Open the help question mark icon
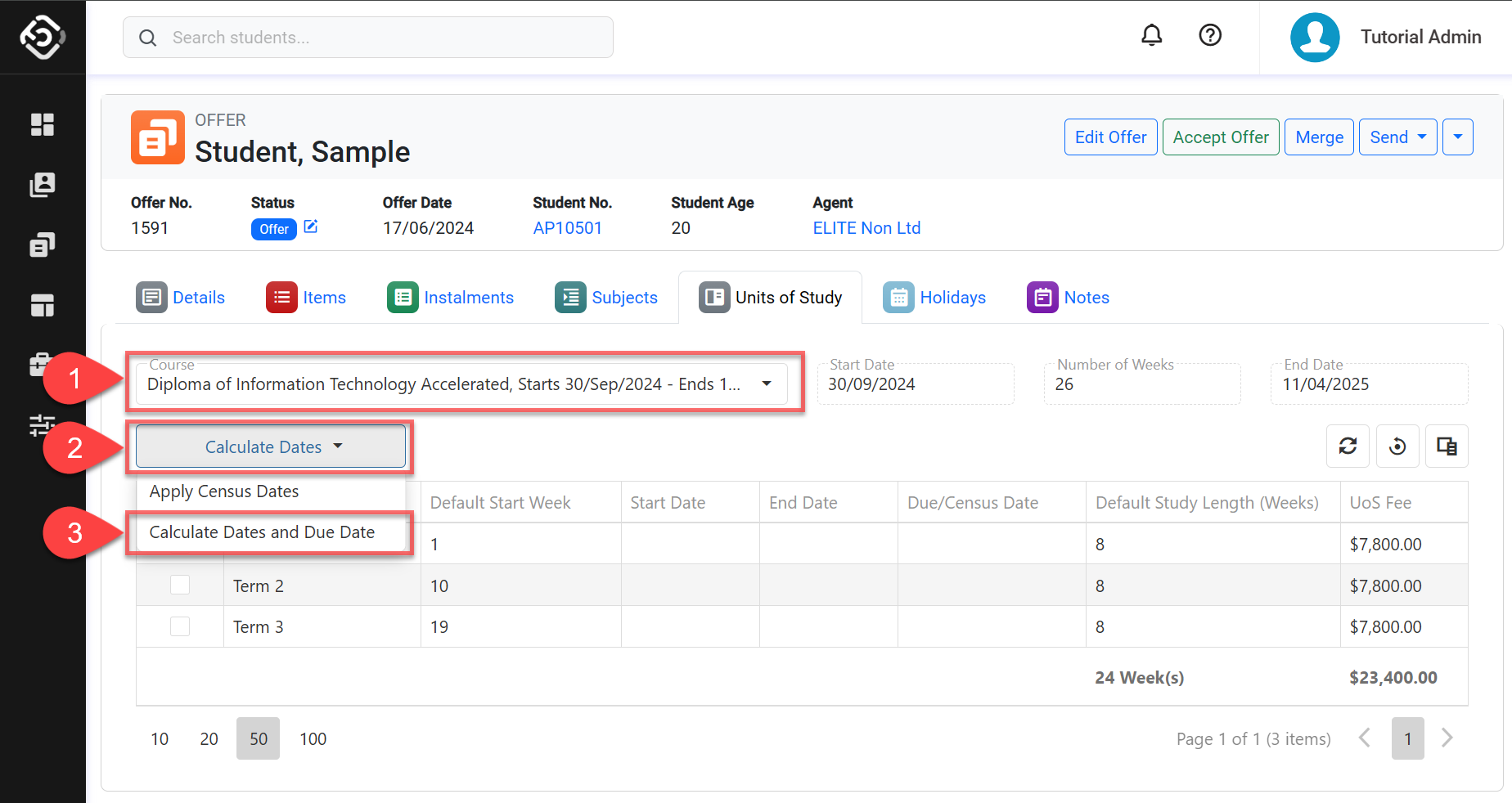This screenshot has width=1512, height=803. [1209, 35]
